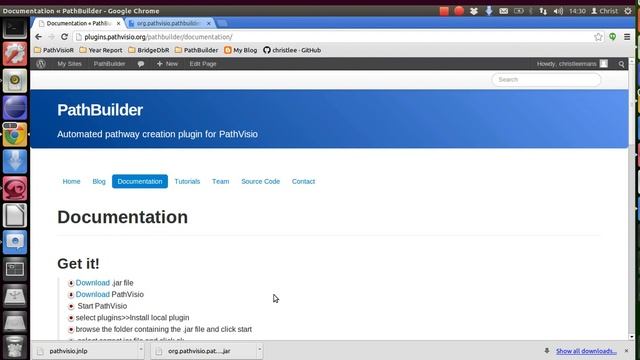This screenshot has width=640, height=360.
Task: Click the blank document icon in launcher
Action: click(15, 216)
